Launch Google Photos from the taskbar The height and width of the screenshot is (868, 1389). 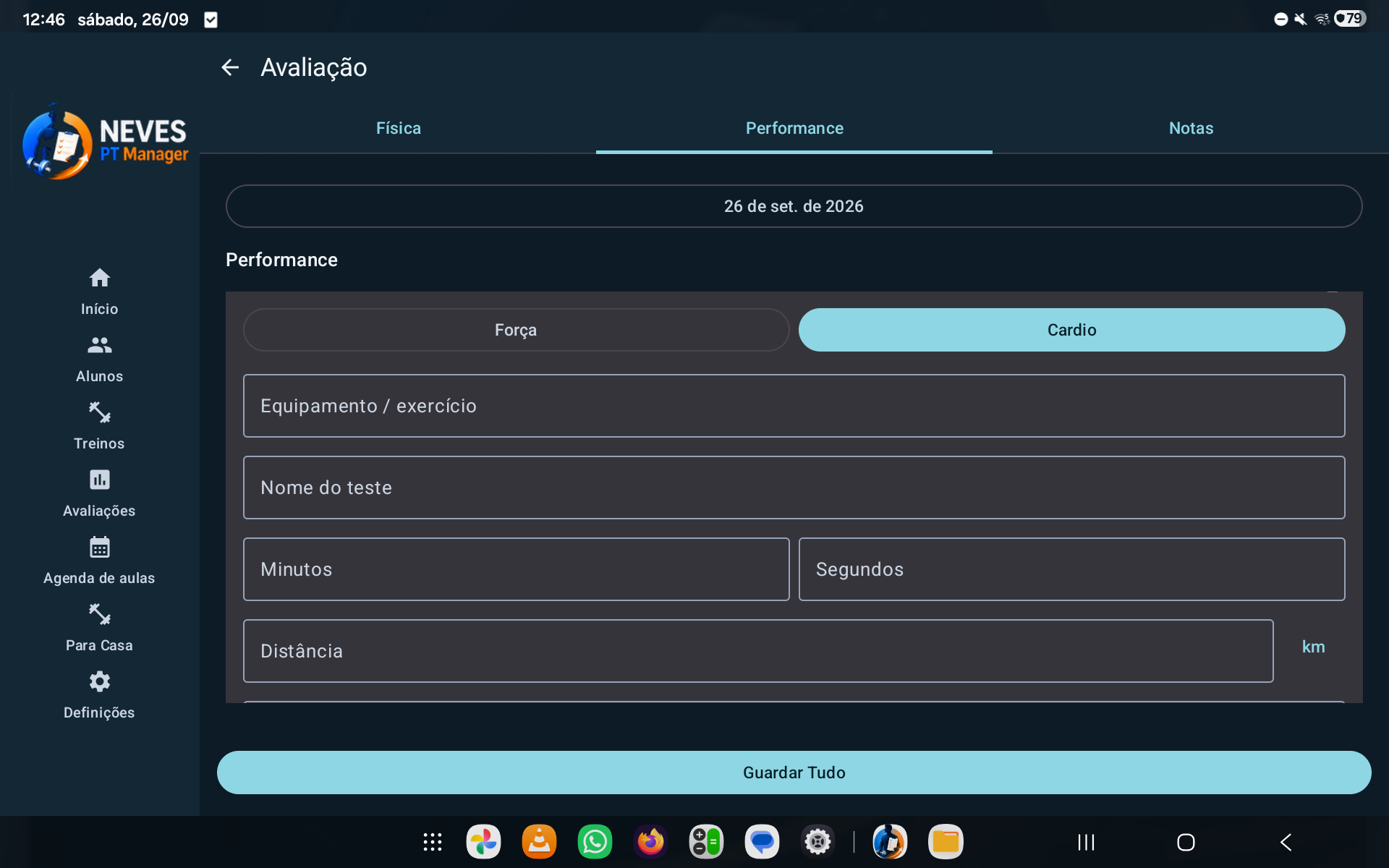[483, 842]
